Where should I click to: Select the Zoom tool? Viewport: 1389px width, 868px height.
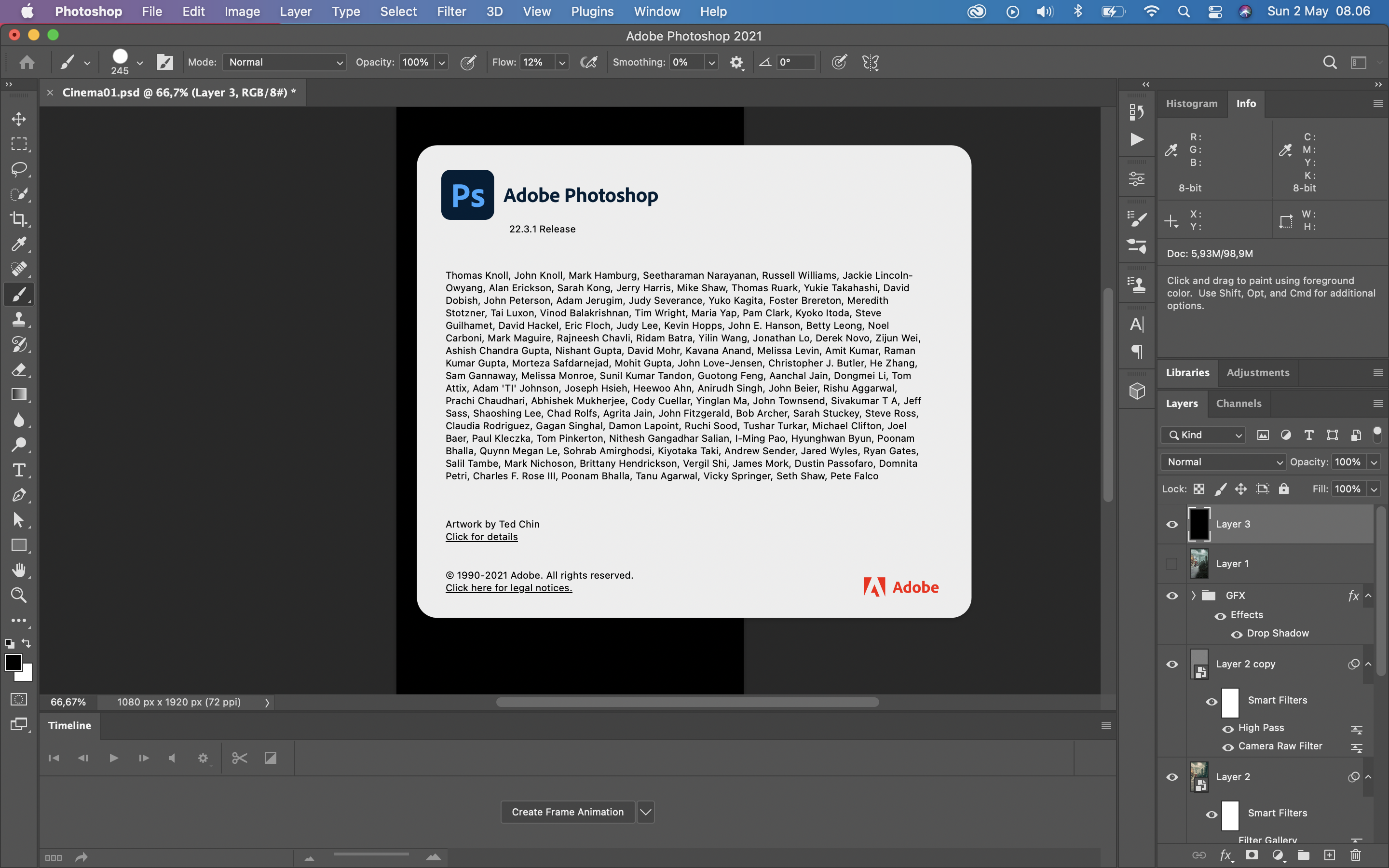(19, 595)
